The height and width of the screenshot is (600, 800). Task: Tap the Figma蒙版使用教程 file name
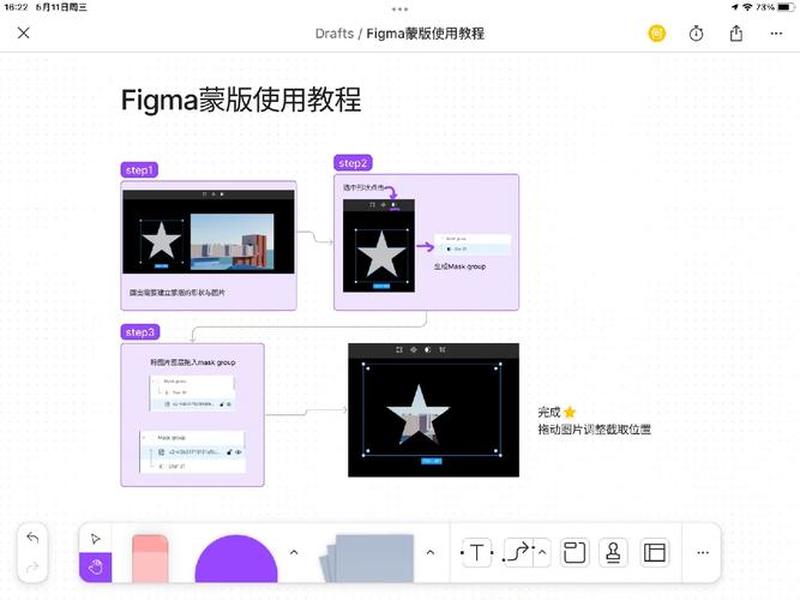click(x=426, y=34)
